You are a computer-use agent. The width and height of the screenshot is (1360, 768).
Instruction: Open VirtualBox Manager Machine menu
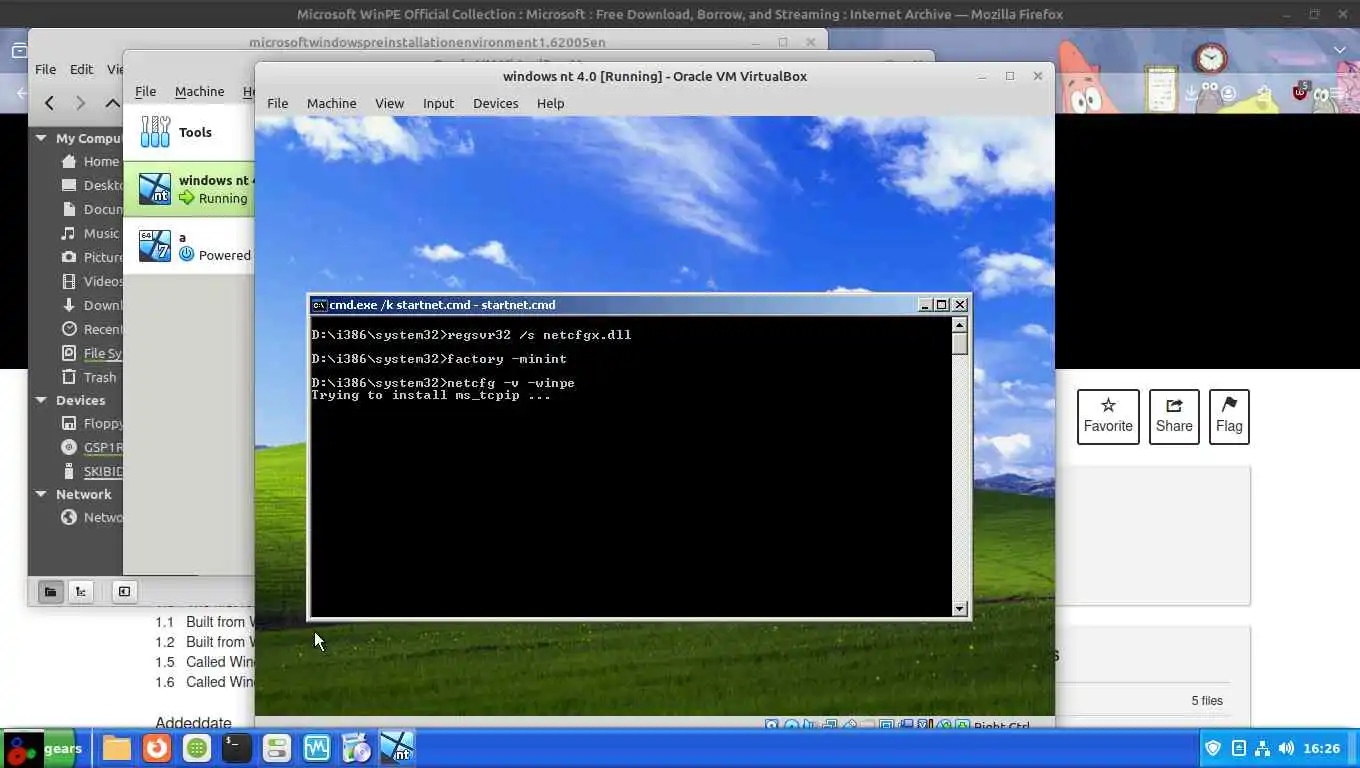[x=199, y=91]
